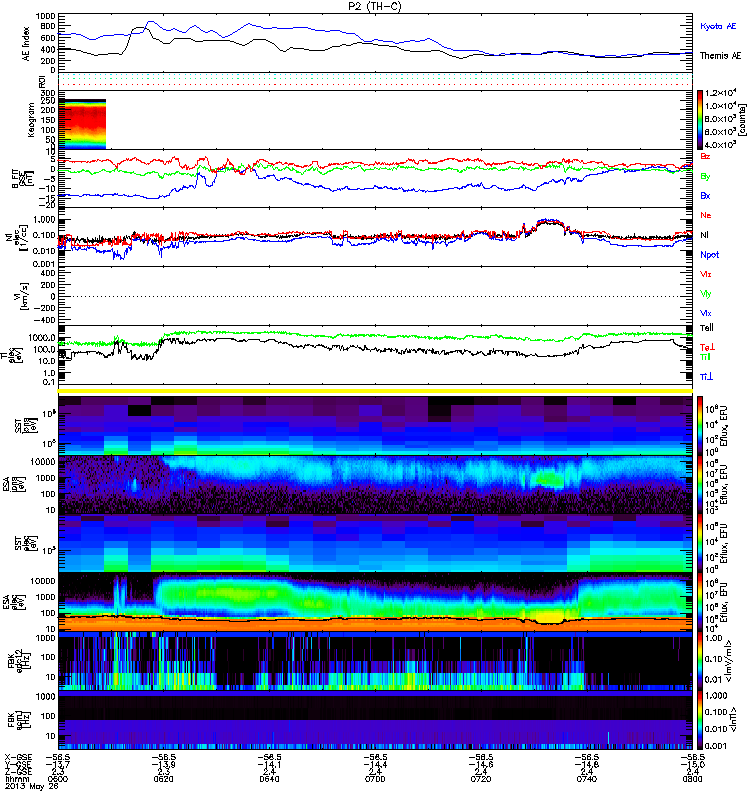Click the 0640 time tick label

point(269,779)
